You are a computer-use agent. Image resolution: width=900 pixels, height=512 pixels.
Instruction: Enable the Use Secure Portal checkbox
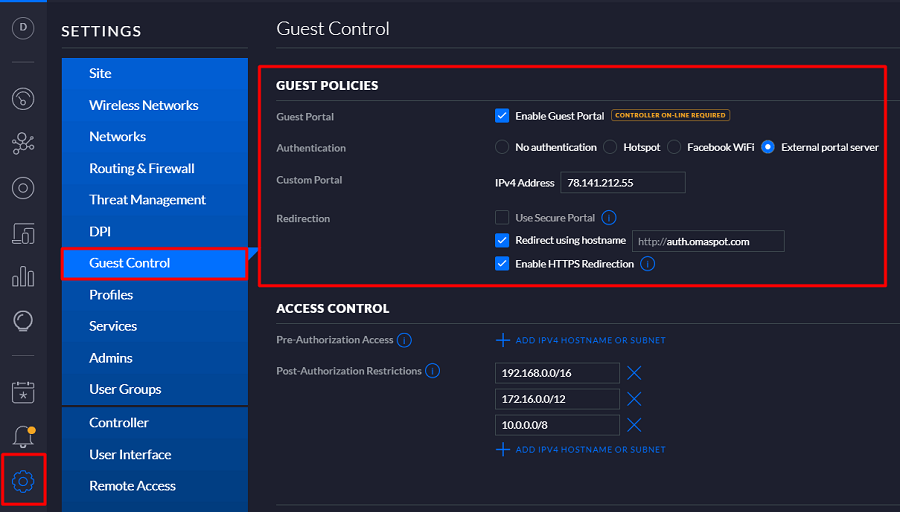[x=502, y=217]
